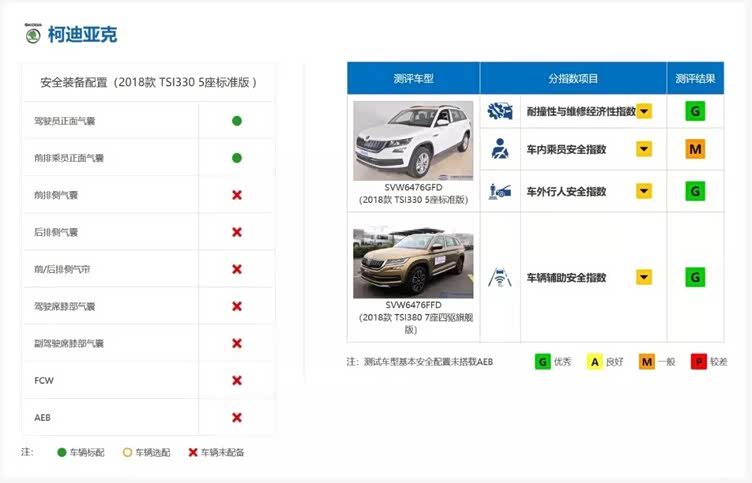This screenshot has width=752, height=483.
Task: Click the green G 优秀 legend swatch
Action: [x=542, y=361]
